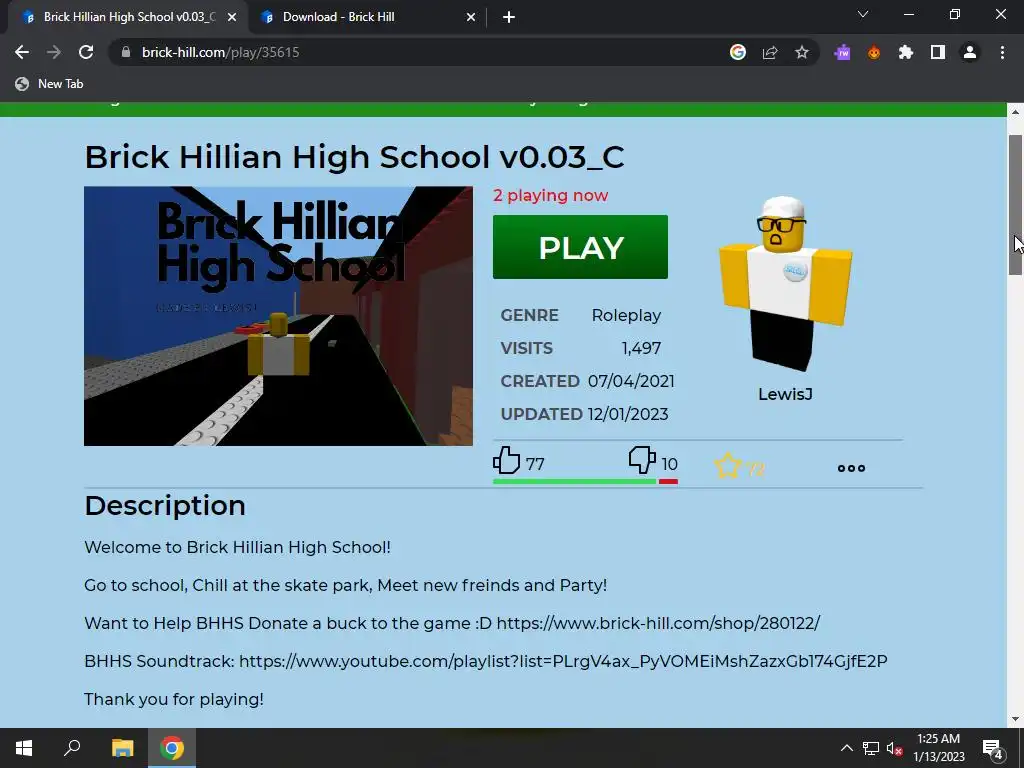The width and height of the screenshot is (1024, 768).
Task: Click the green PLAY button
Action: (x=580, y=247)
